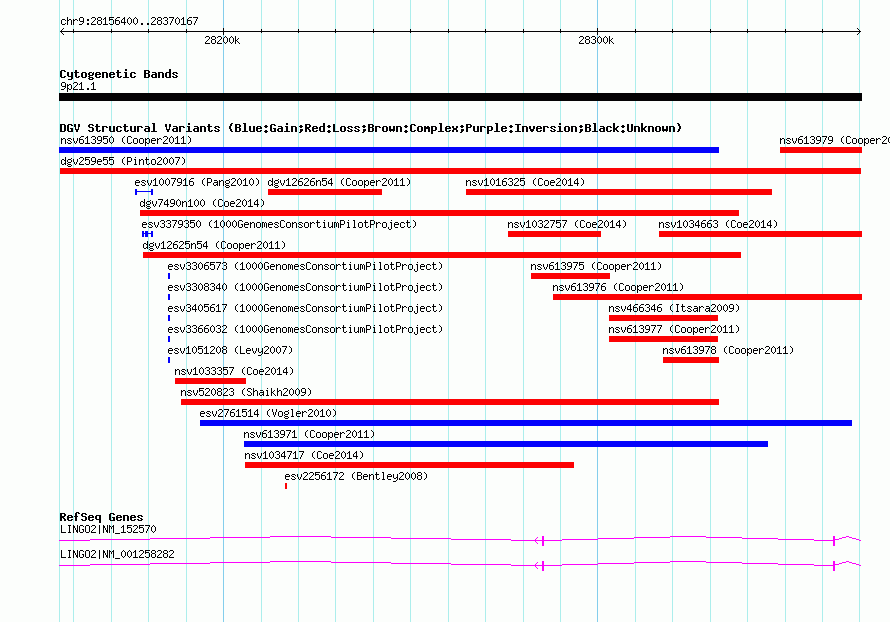Click the nsv613976 (Cooper2011) label
The width and height of the screenshot is (890, 622).
[618, 287]
